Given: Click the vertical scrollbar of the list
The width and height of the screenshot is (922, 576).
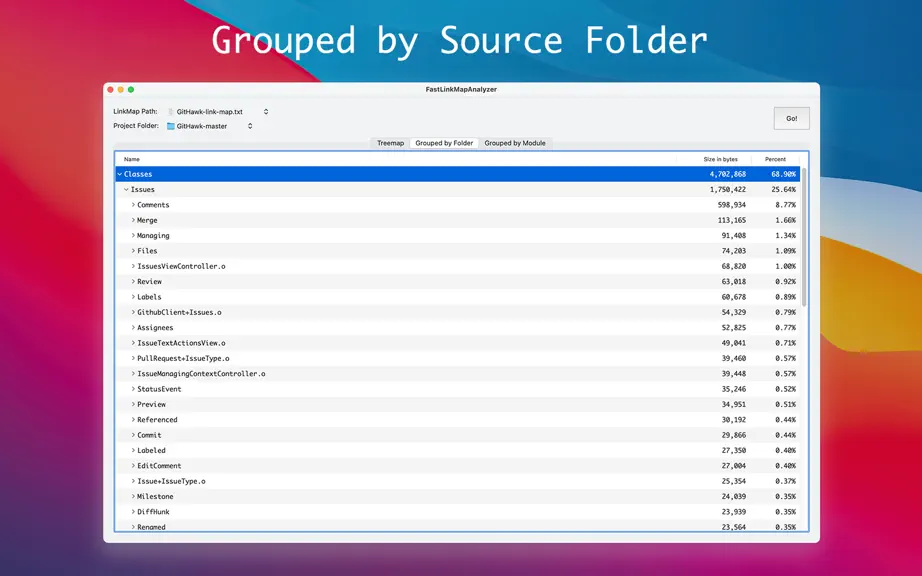Looking at the screenshot, I should (x=804, y=236).
